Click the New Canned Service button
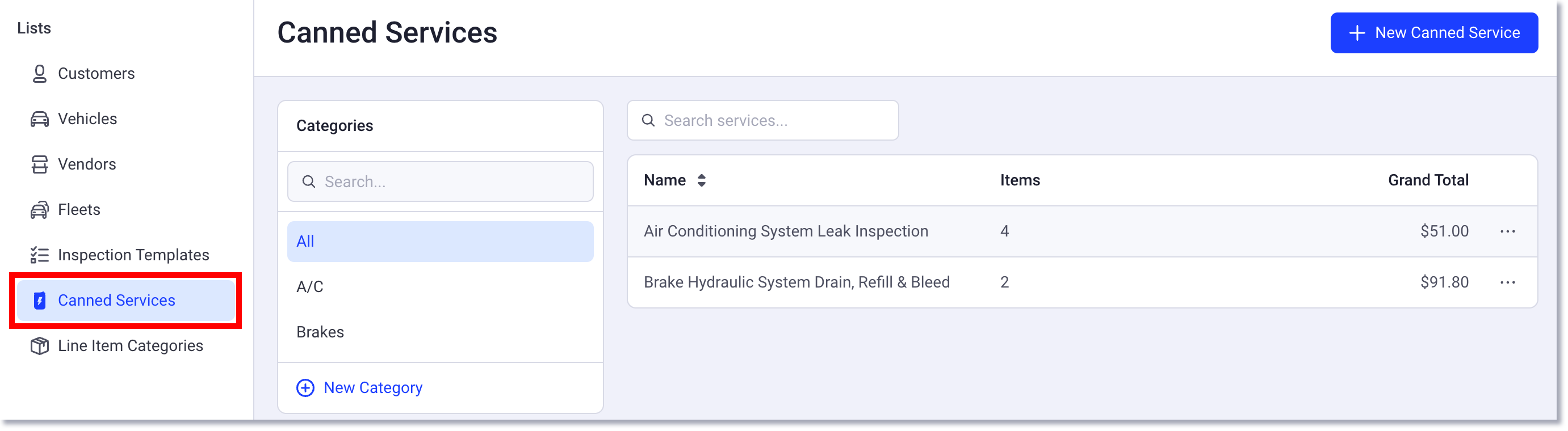1568x431 pixels. (x=1433, y=32)
